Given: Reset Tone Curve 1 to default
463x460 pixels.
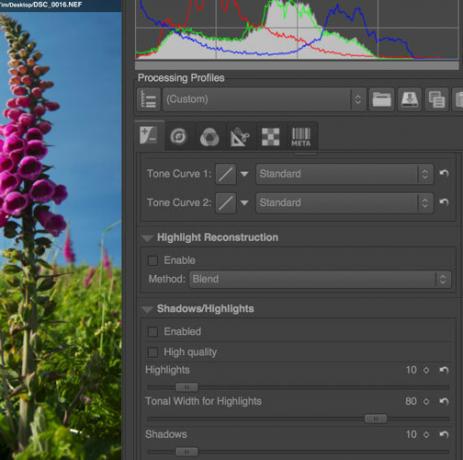Looking at the screenshot, I should 444,173.
